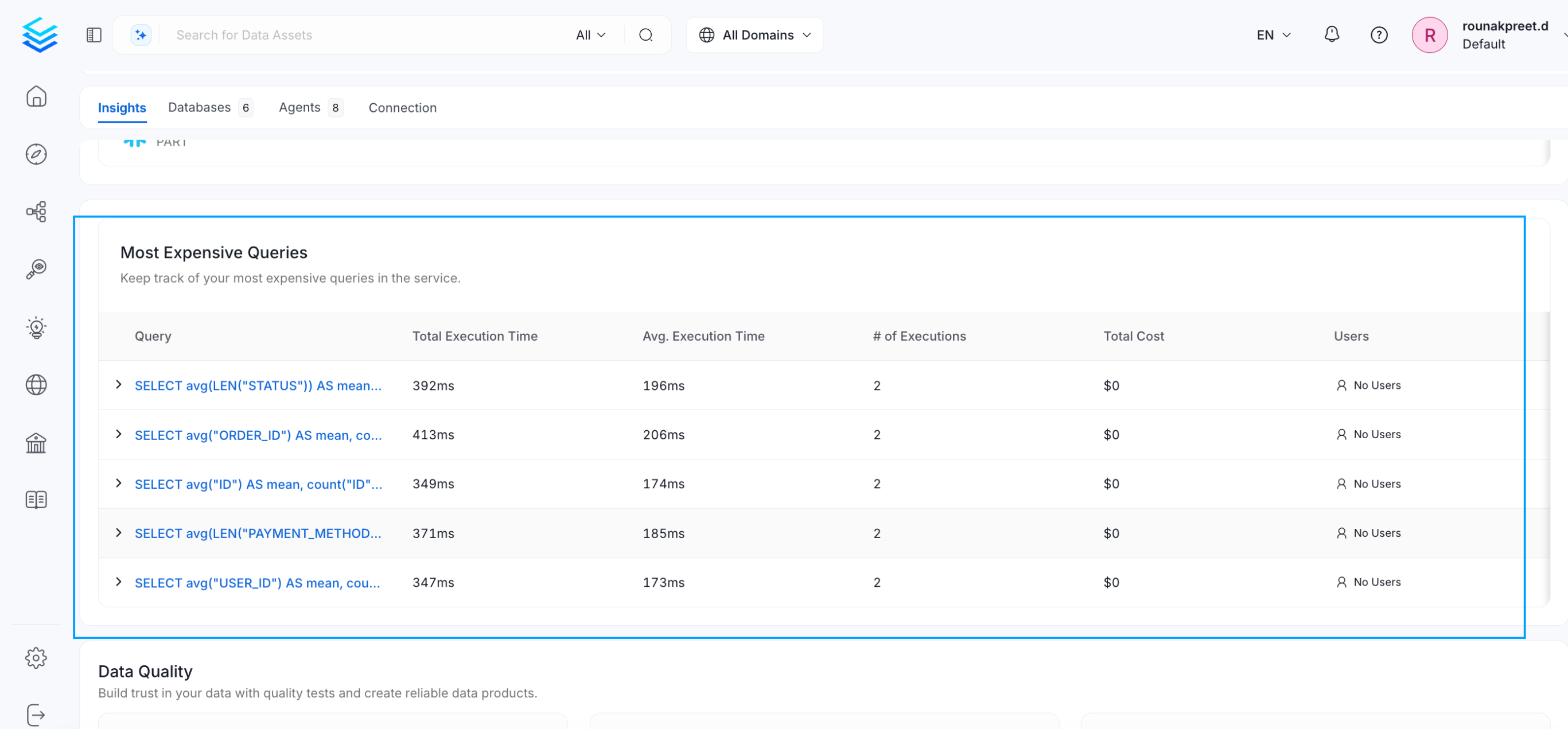The width and height of the screenshot is (1568, 729).
Task: Click the observability magnifier icon
Action: [37, 269]
